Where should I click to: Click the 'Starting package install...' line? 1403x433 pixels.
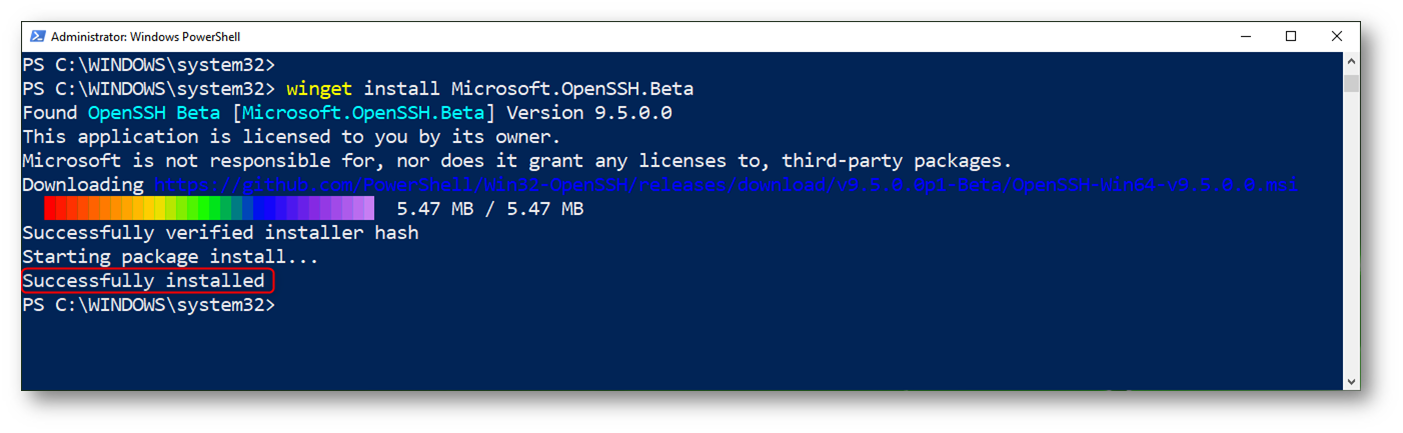[170, 257]
